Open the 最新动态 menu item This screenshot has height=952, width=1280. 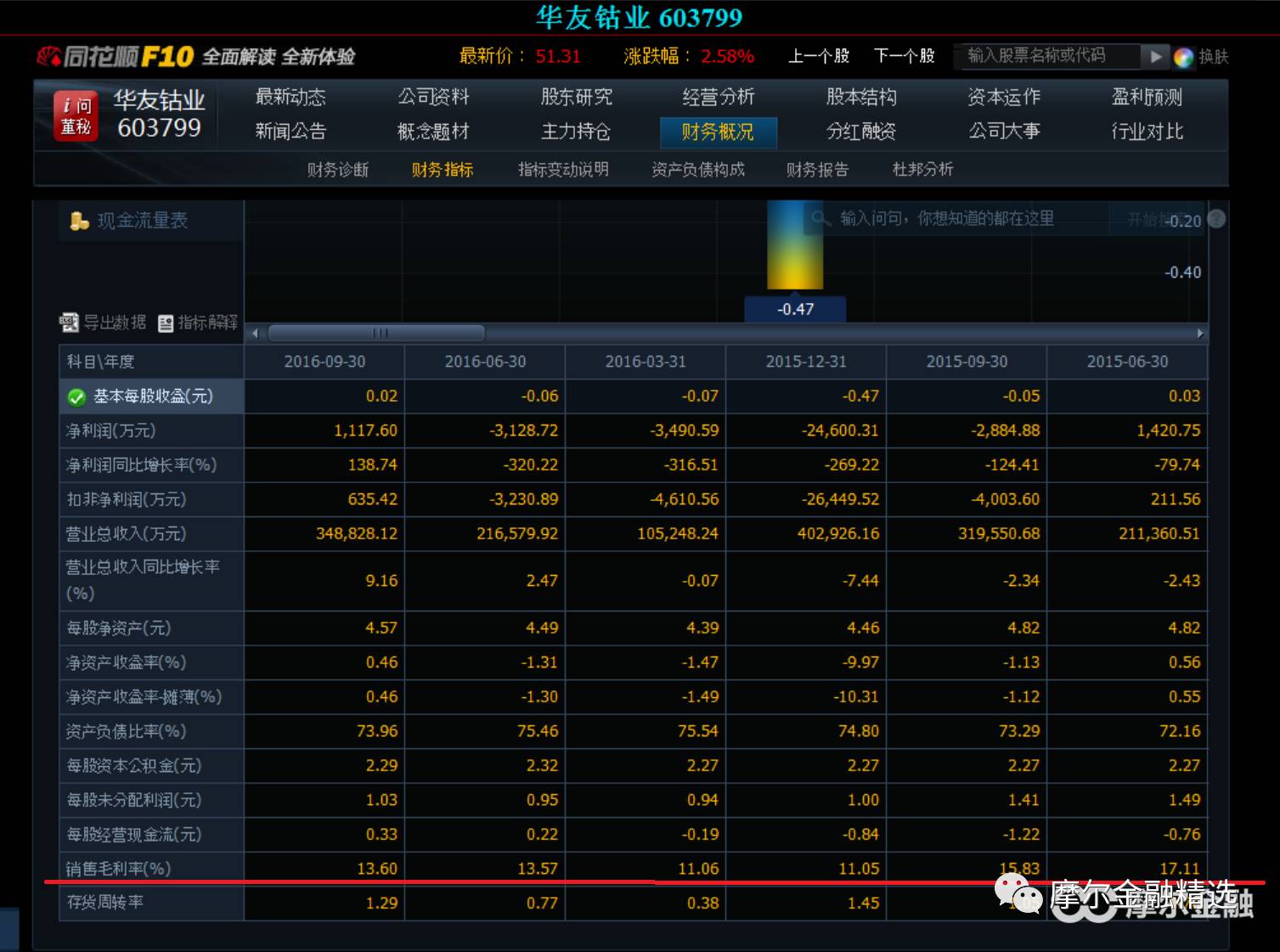tap(290, 97)
